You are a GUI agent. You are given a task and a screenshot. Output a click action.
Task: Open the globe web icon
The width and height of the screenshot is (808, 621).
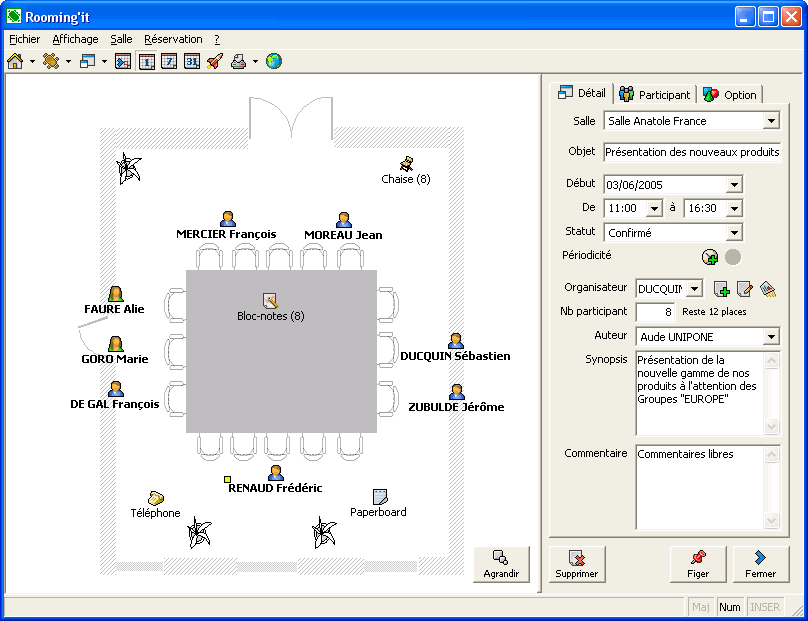tap(273, 61)
